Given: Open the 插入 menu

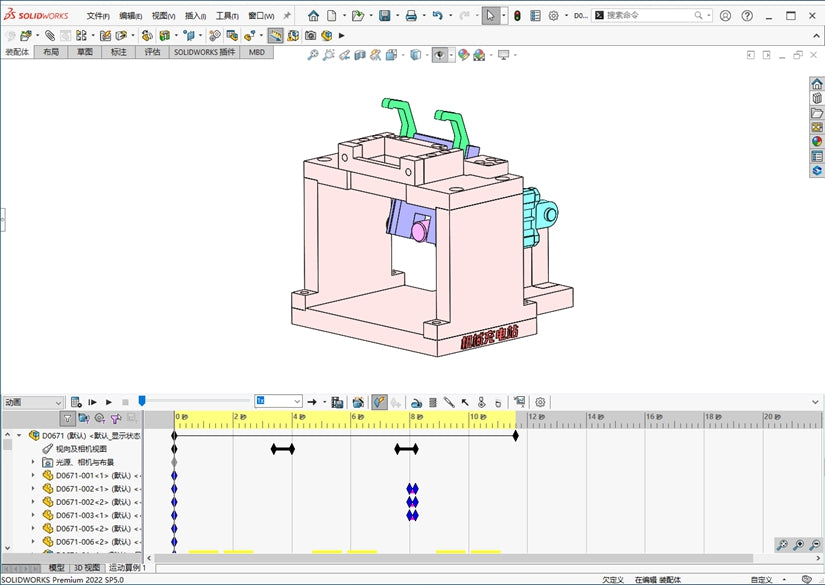Looking at the screenshot, I should click(x=195, y=16).
